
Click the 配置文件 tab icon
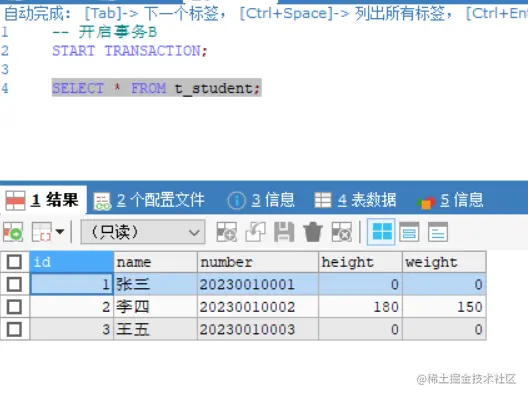pos(102,201)
